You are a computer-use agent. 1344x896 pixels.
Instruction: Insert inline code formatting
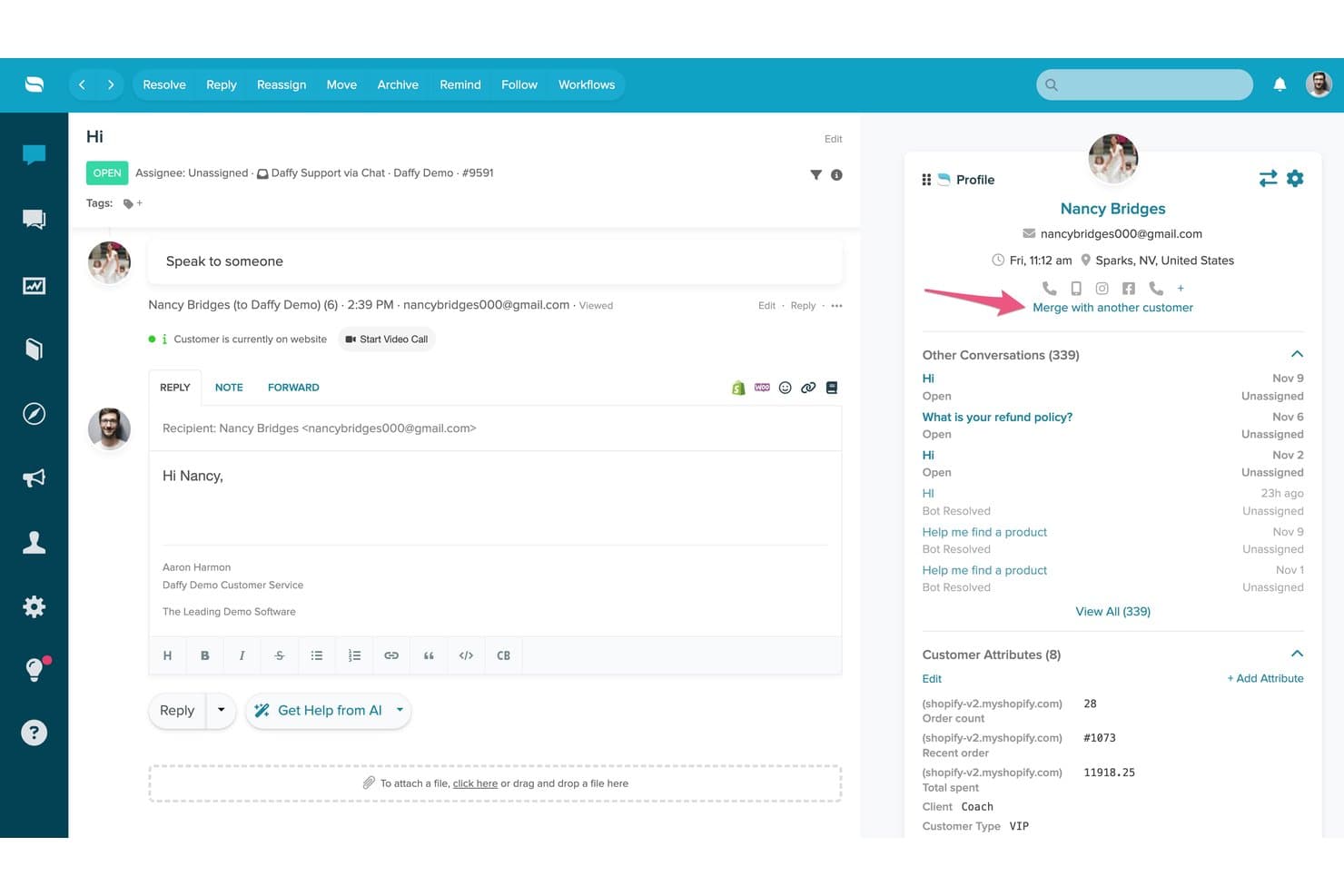(466, 655)
